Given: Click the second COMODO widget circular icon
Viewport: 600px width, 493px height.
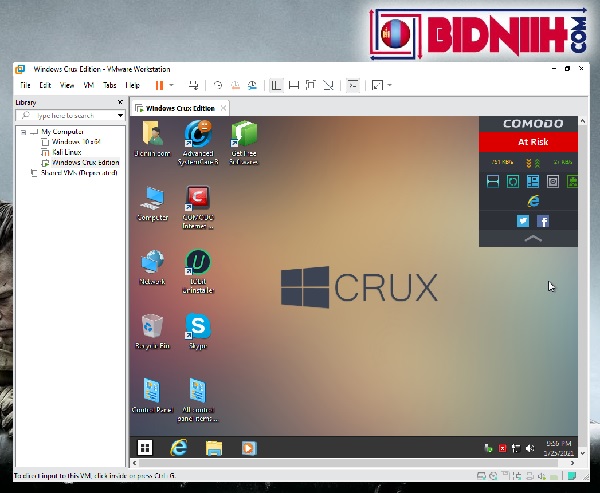Looking at the screenshot, I should point(513,181).
